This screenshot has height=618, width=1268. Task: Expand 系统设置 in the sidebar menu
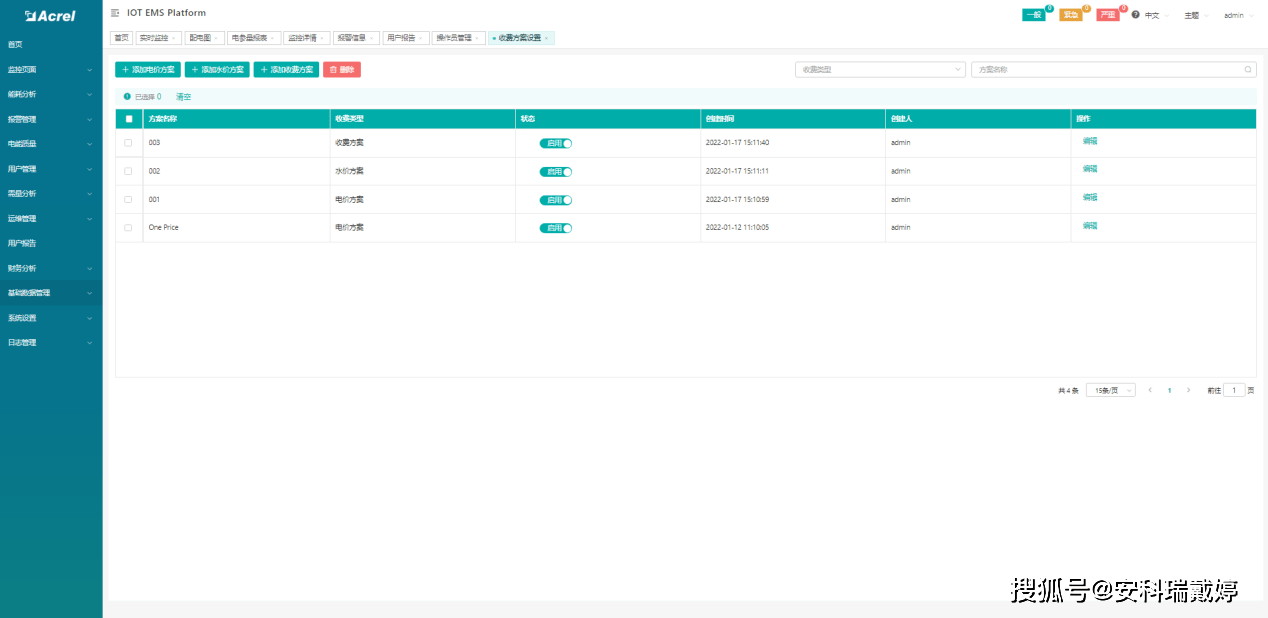coord(50,318)
